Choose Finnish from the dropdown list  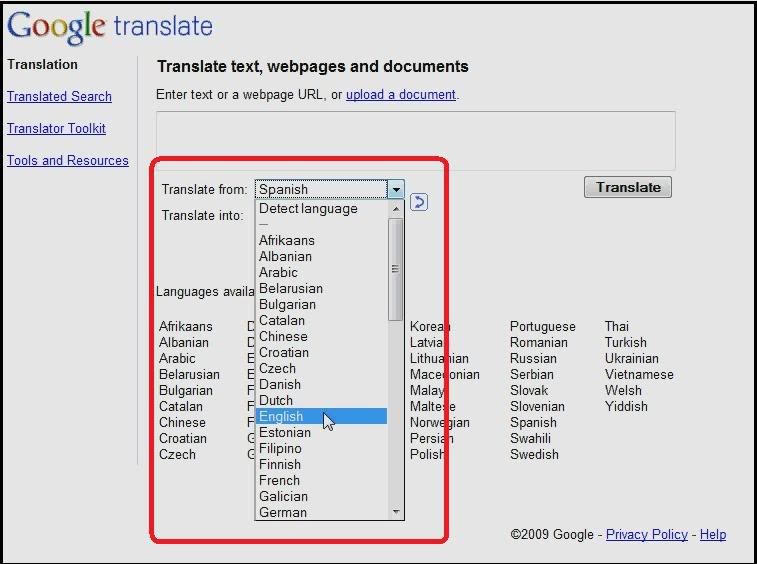click(322, 464)
